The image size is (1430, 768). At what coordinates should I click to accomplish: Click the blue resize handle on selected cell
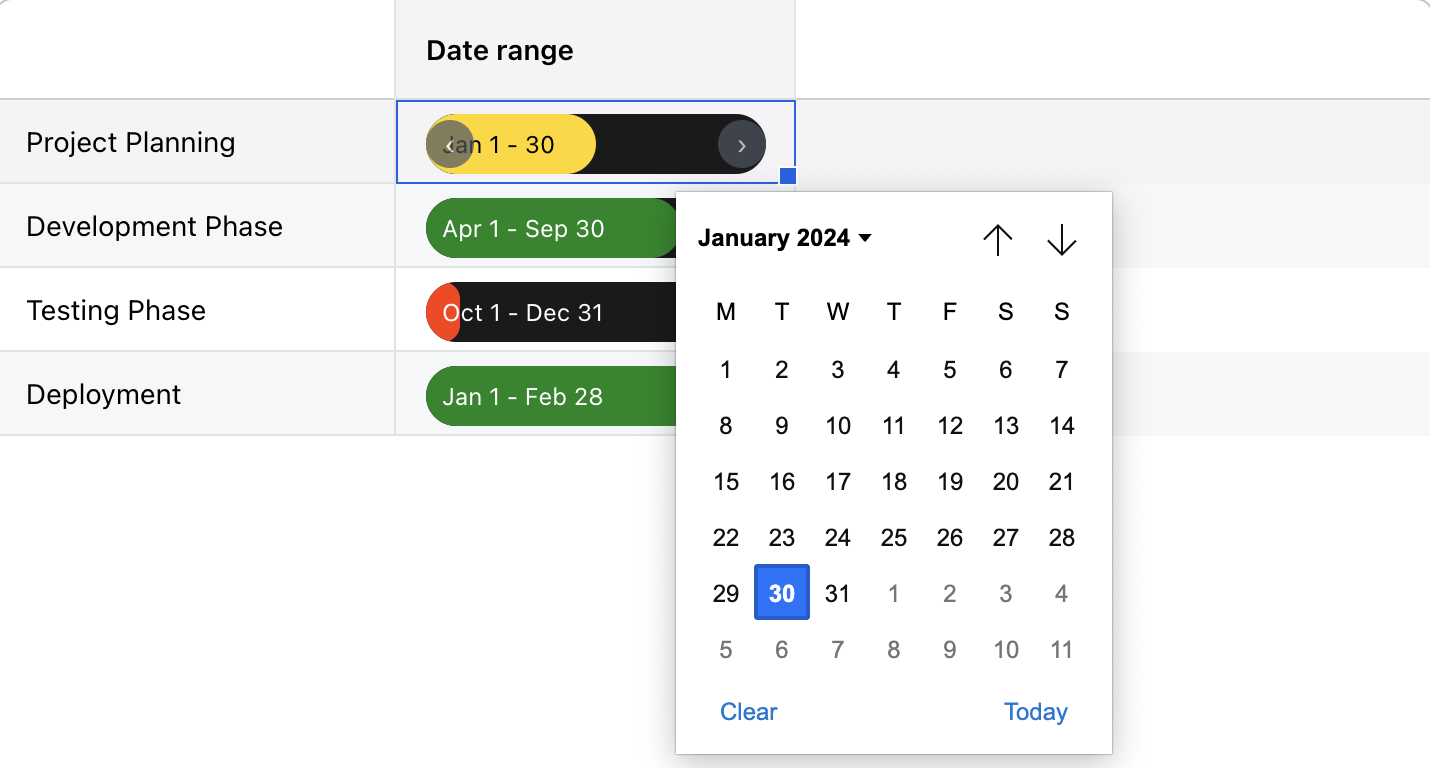787,175
